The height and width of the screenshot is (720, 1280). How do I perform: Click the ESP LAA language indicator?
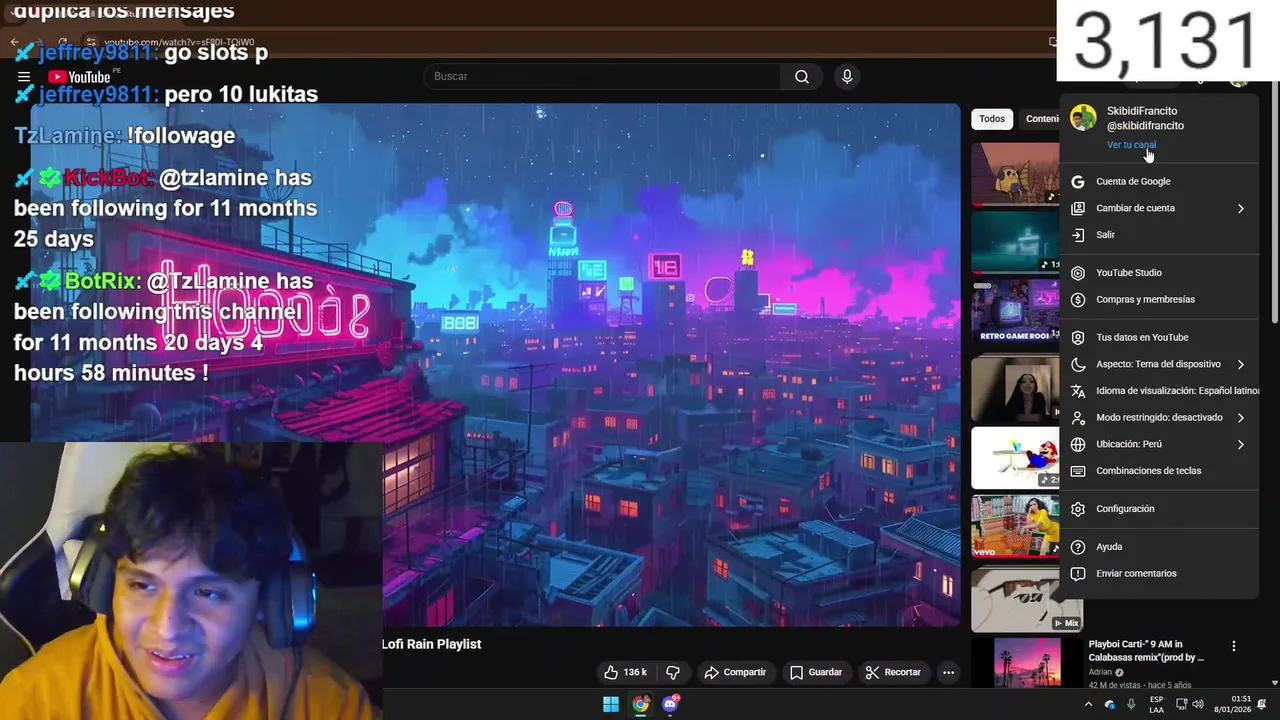tap(1156, 704)
